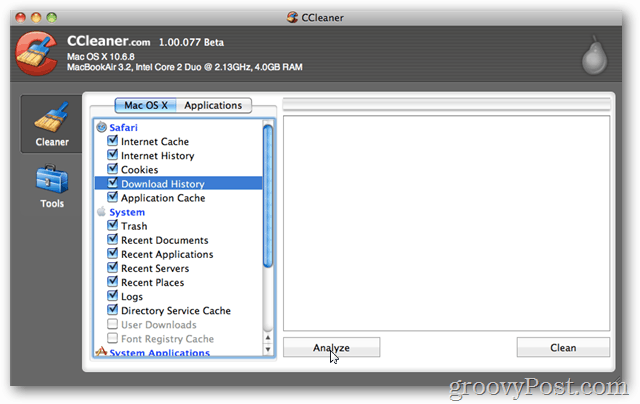The image size is (640, 404).
Task: Enable the User Downloads checkbox
Action: (112, 324)
